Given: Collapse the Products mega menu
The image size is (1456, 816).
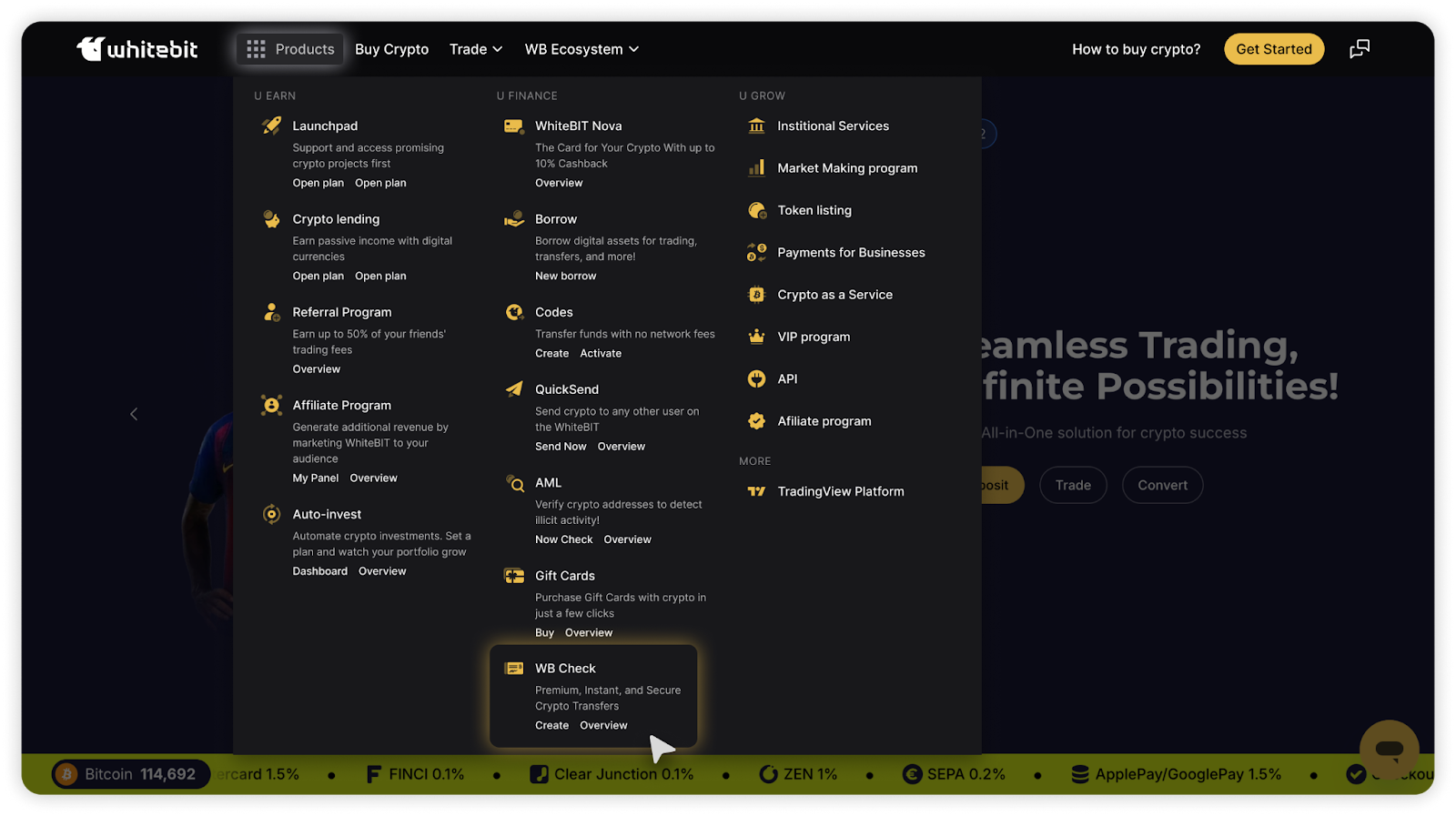Looking at the screenshot, I should pos(290,49).
